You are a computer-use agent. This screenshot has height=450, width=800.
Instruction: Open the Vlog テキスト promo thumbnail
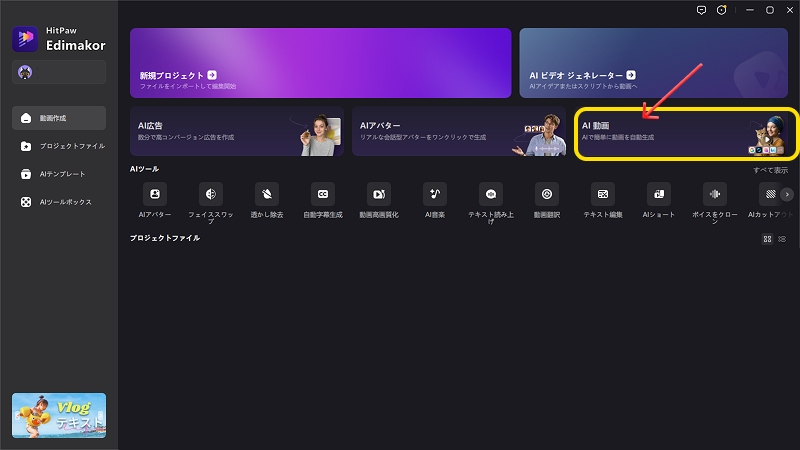pyautogui.click(x=59, y=415)
